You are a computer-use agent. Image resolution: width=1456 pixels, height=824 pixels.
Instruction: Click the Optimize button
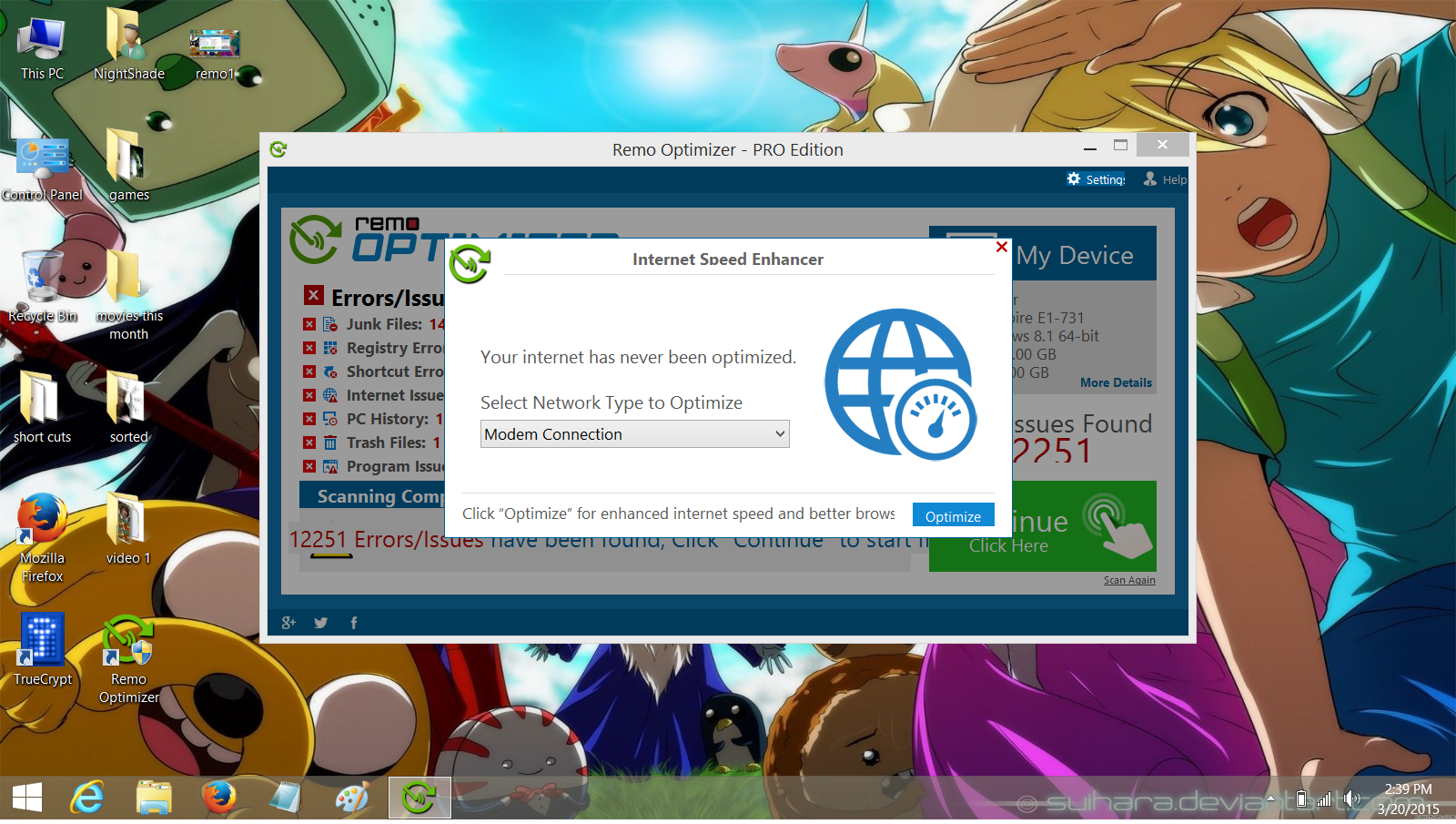tap(953, 515)
